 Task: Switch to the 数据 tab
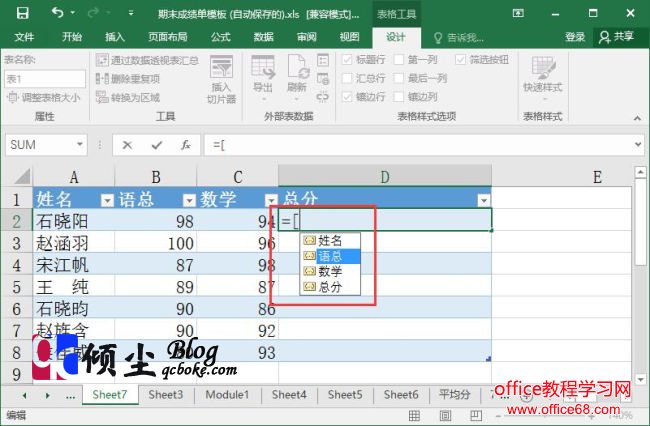264,37
